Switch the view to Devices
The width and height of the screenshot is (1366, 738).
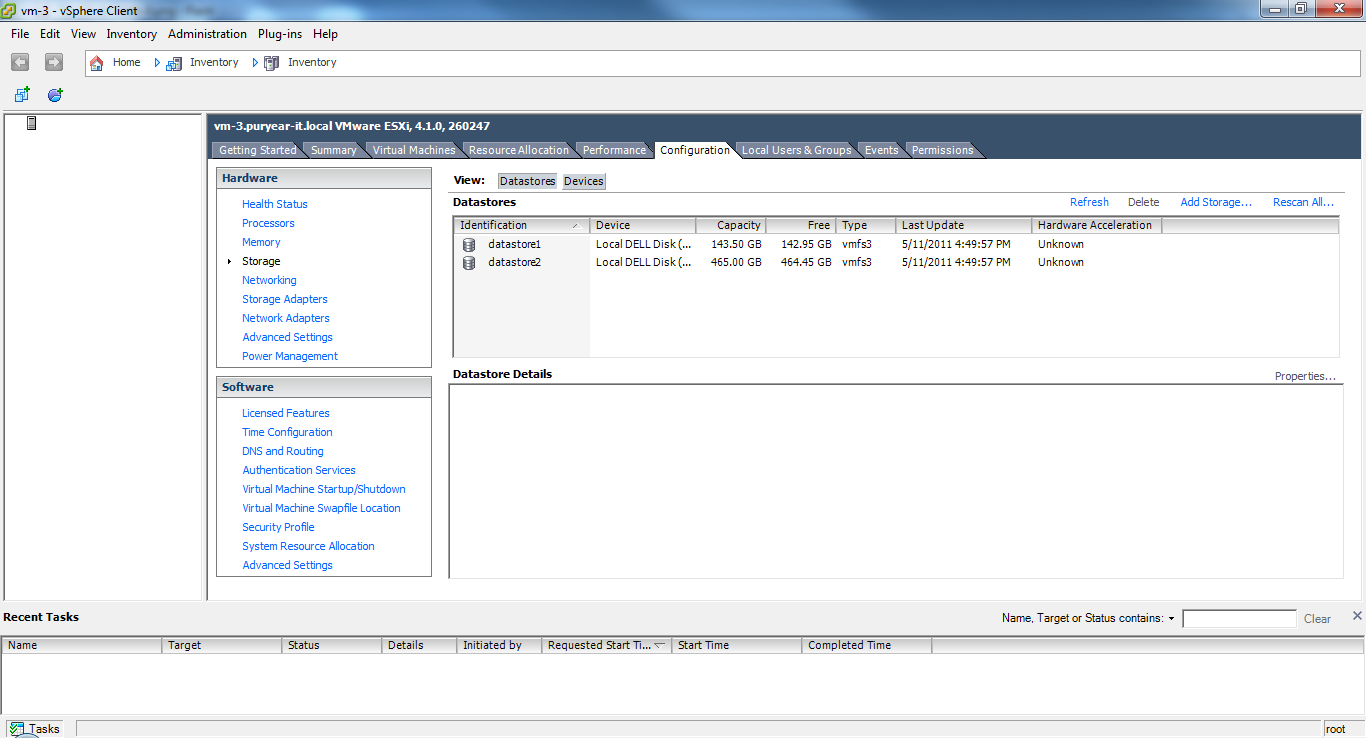(583, 181)
